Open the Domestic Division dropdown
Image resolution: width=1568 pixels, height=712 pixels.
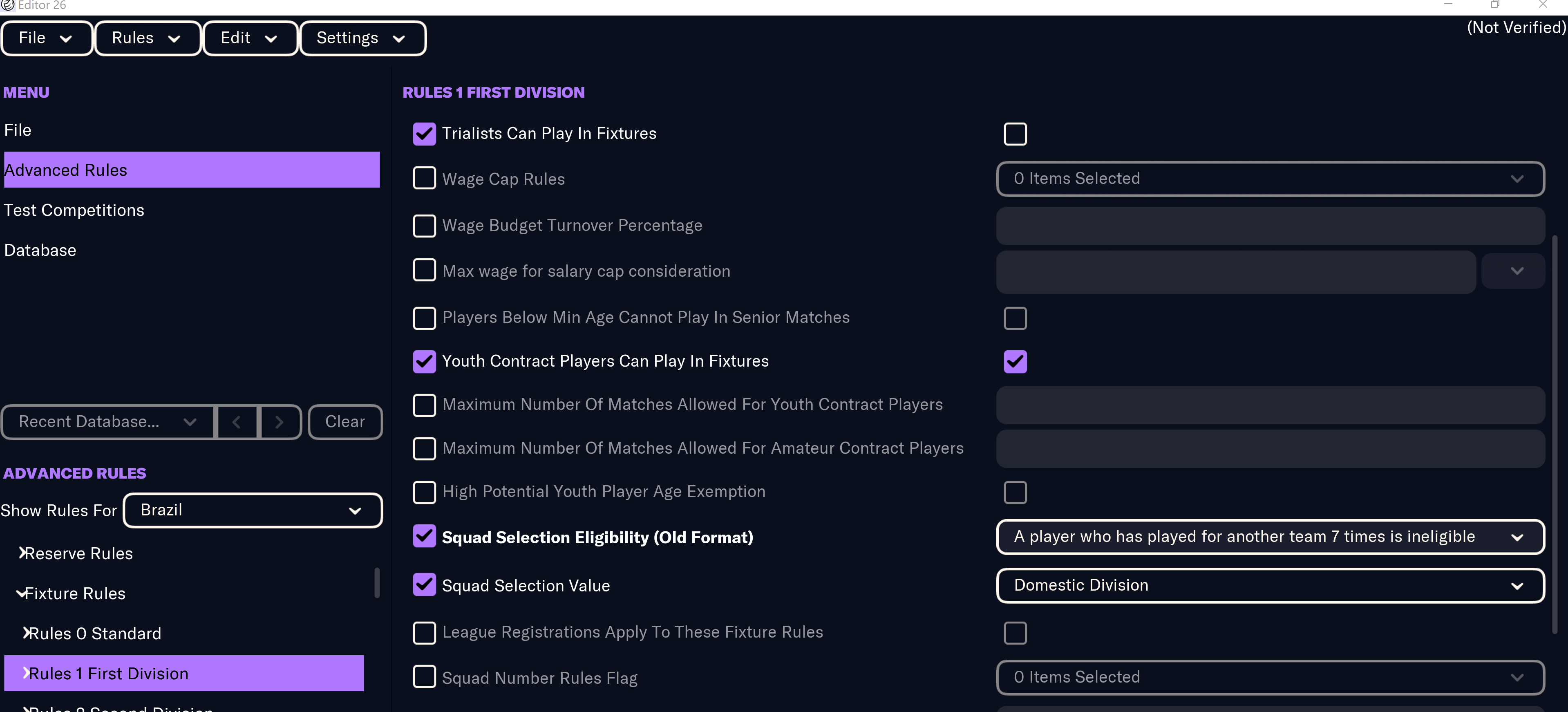click(1270, 585)
